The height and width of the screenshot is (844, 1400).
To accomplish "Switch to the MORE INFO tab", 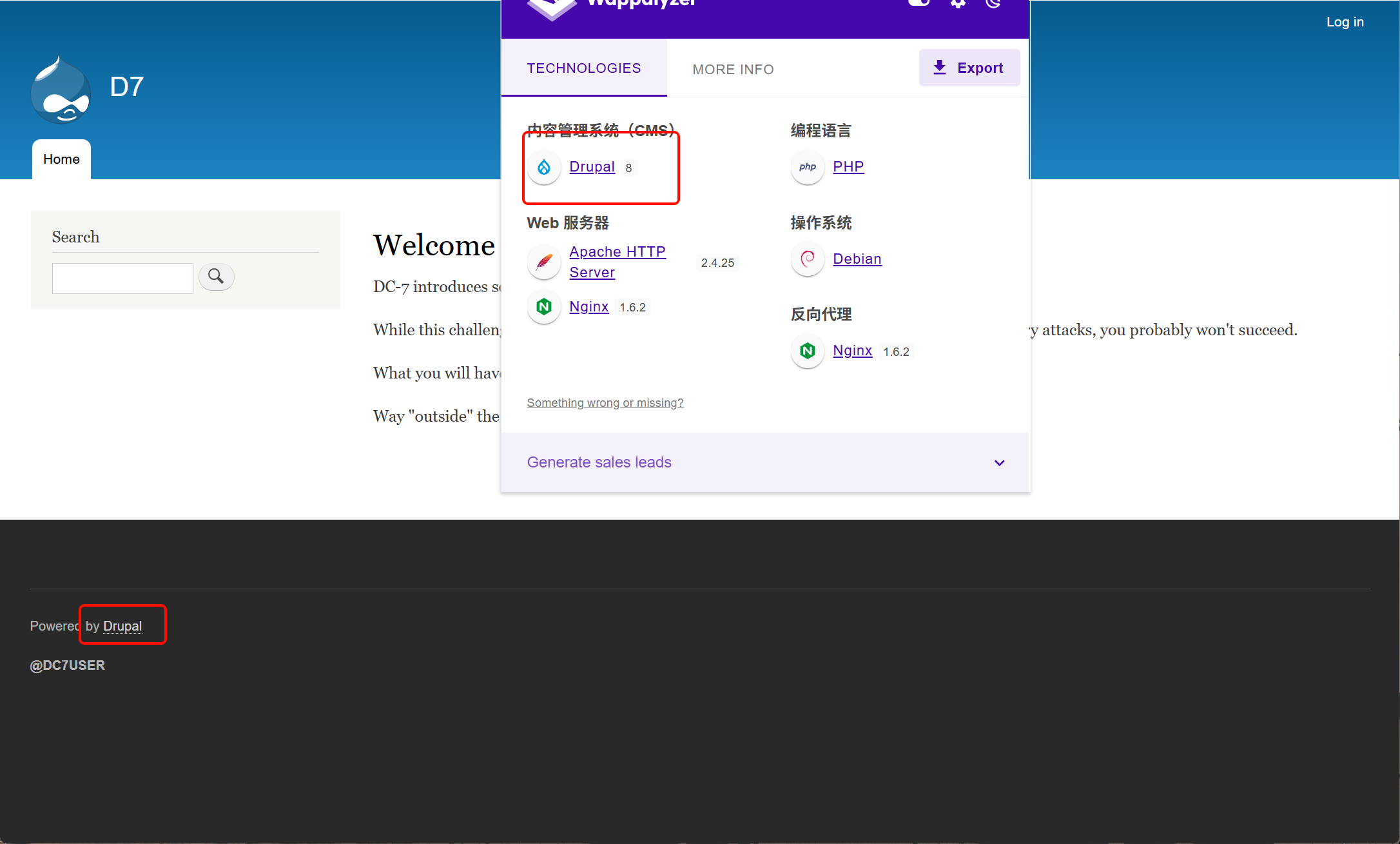I will (733, 69).
